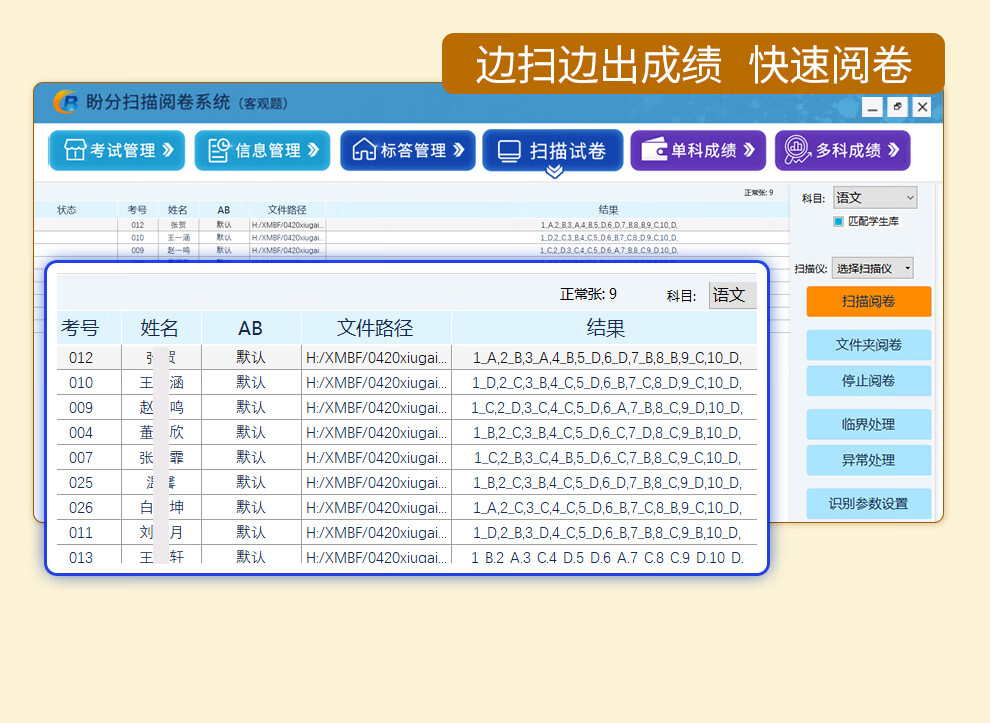990x723 pixels.
Task: Click the app logo in title bar
Action: coord(66,102)
